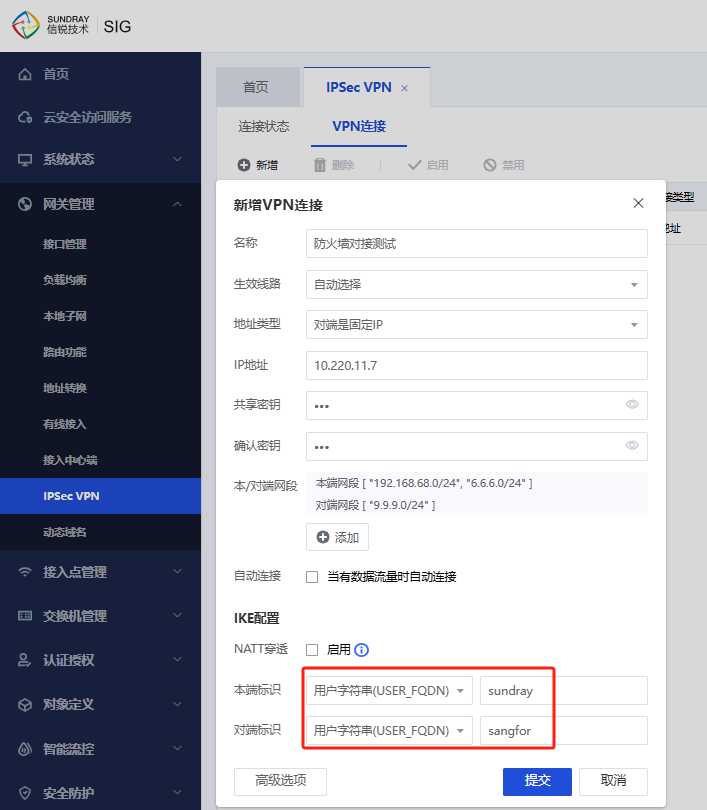The width and height of the screenshot is (707, 810).
Task: Switch to the 连接状态 sub-tab
Action: click(264, 127)
